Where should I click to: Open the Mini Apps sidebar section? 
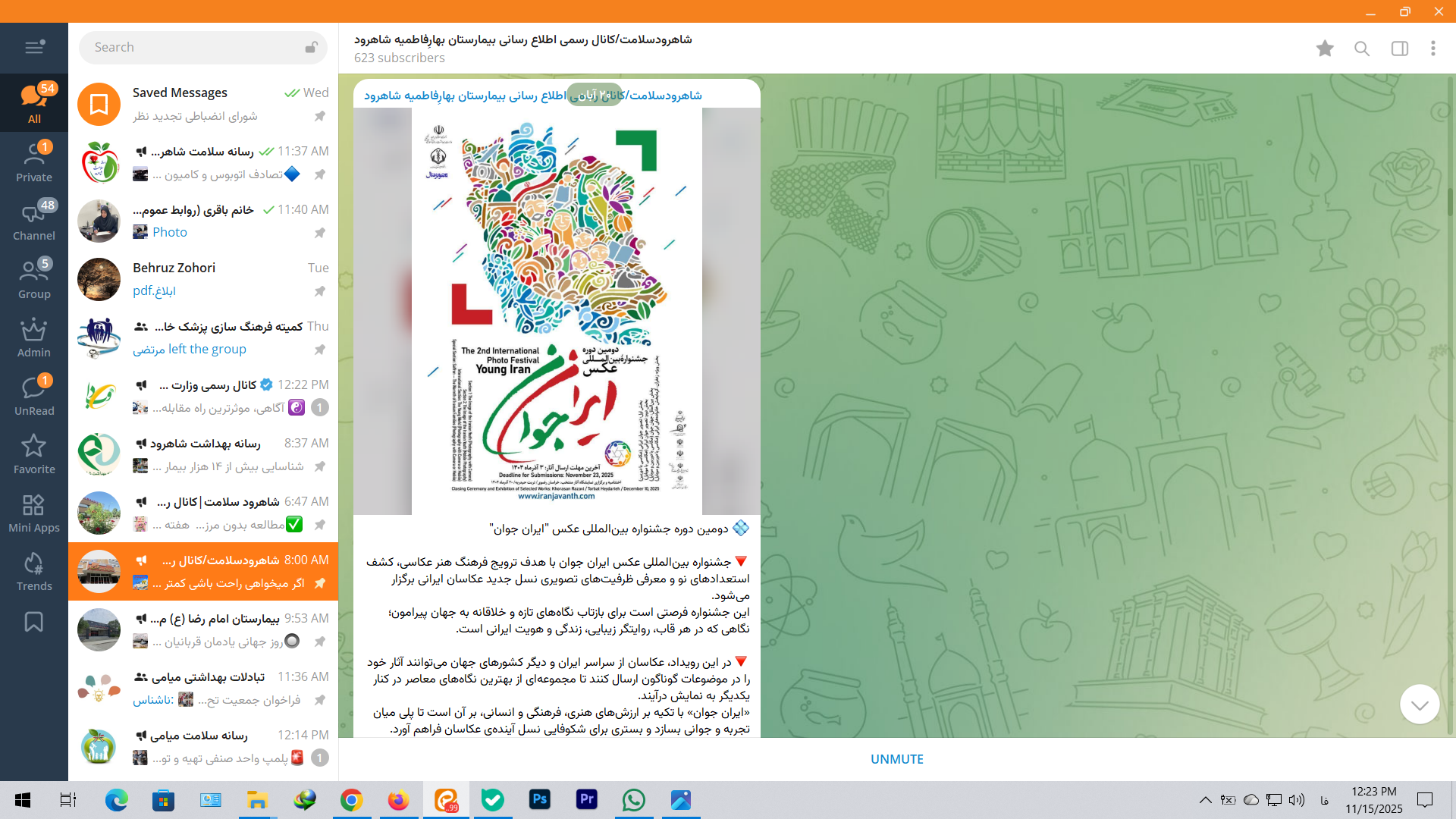point(34,513)
